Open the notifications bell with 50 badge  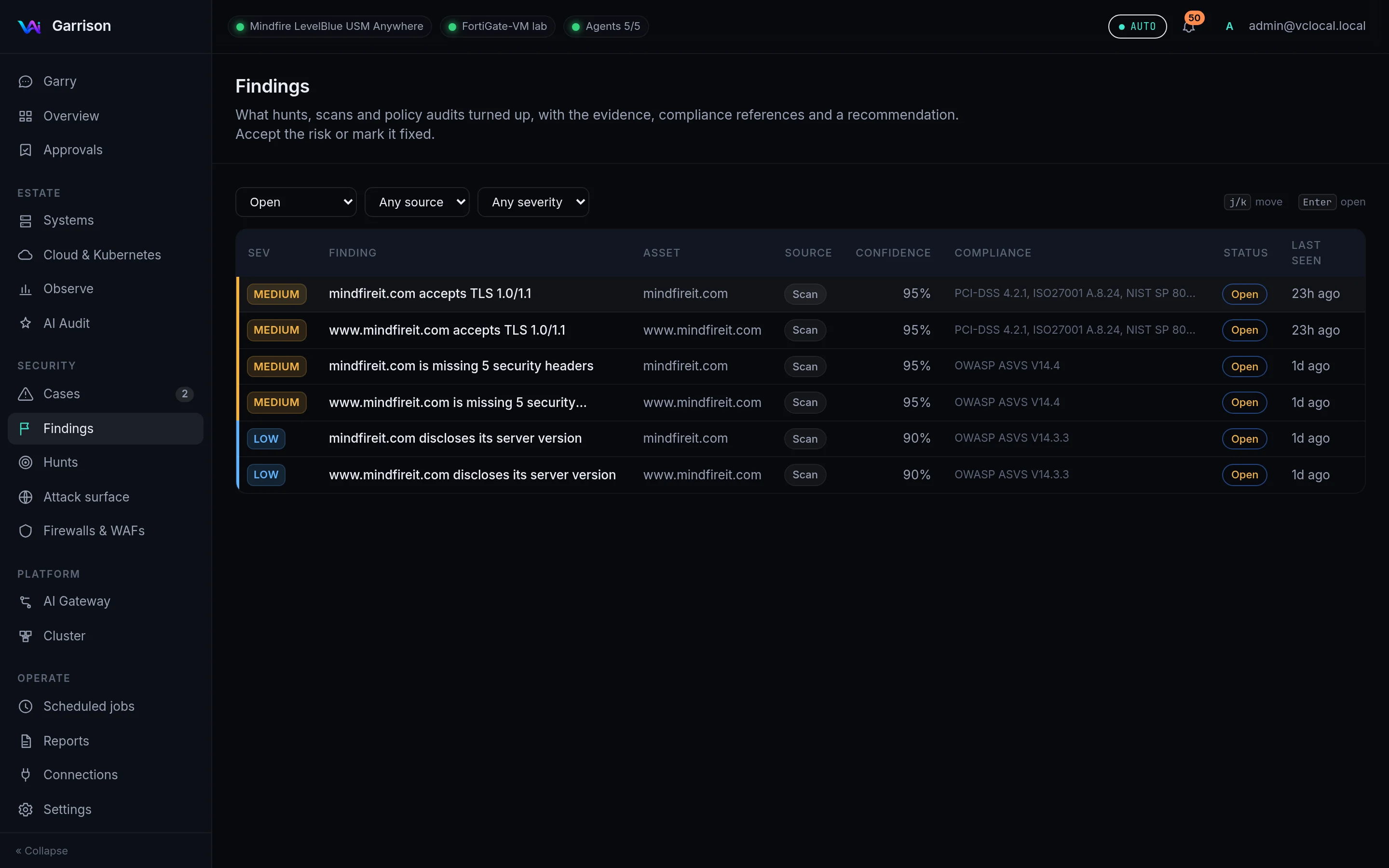pyautogui.click(x=1189, y=27)
